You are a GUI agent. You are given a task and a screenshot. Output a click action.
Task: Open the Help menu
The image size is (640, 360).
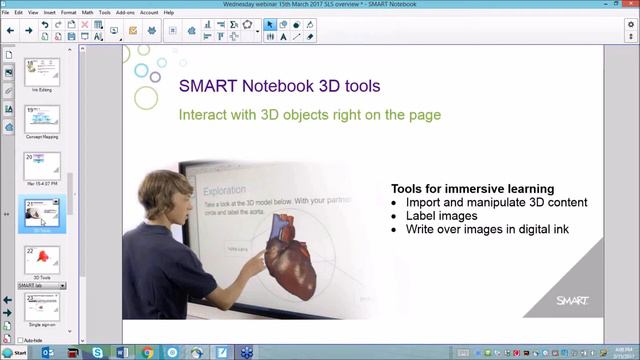click(x=169, y=13)
